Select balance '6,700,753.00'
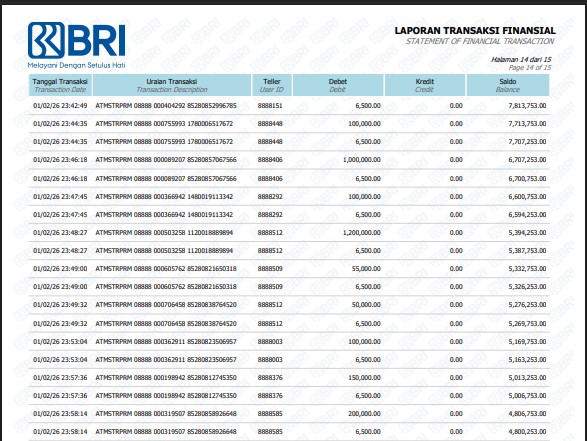The image size is (587, 441). 527,179
